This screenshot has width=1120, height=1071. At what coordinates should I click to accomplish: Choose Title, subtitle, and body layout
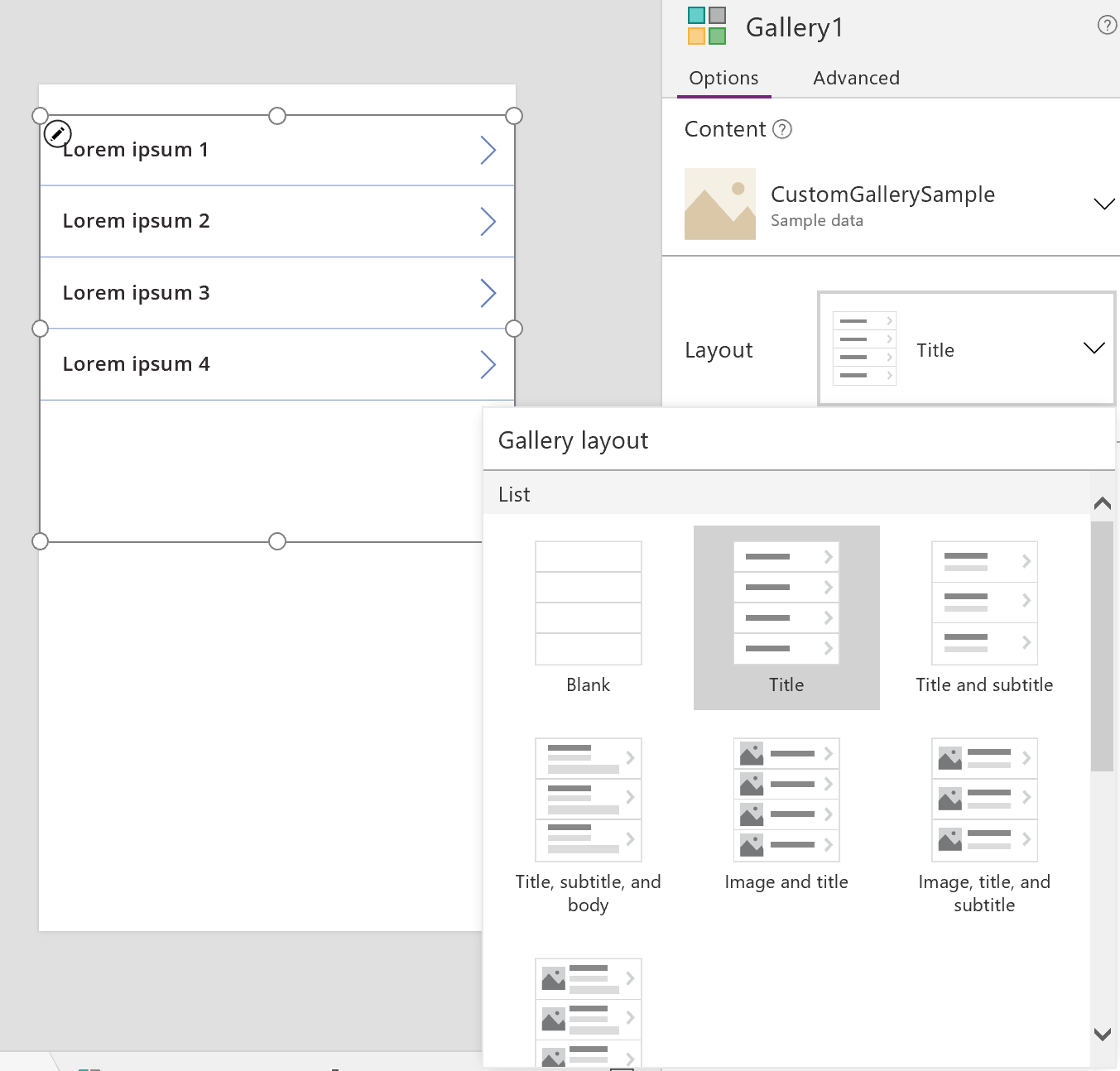pos(589,826)
